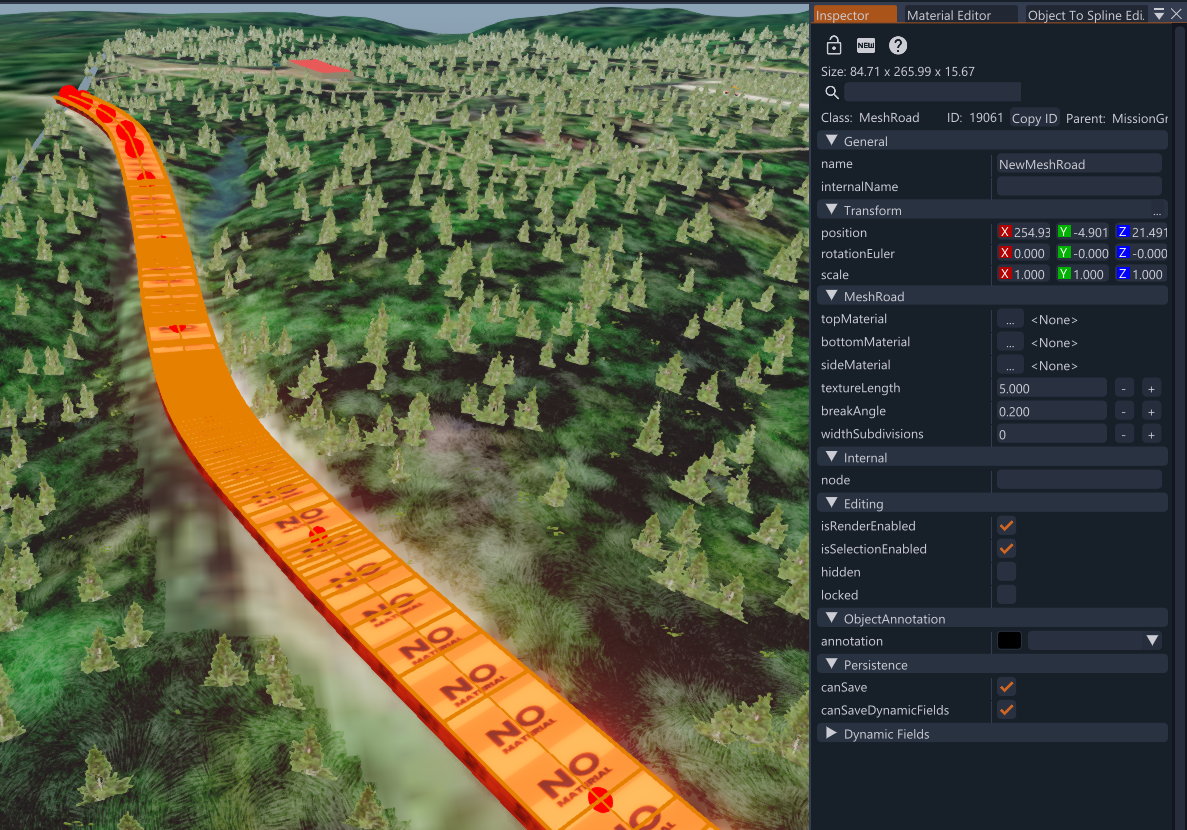Click the position X value field
Image resolution: width=1187 pixels, height=830 pixels.
click(1031, 232)
